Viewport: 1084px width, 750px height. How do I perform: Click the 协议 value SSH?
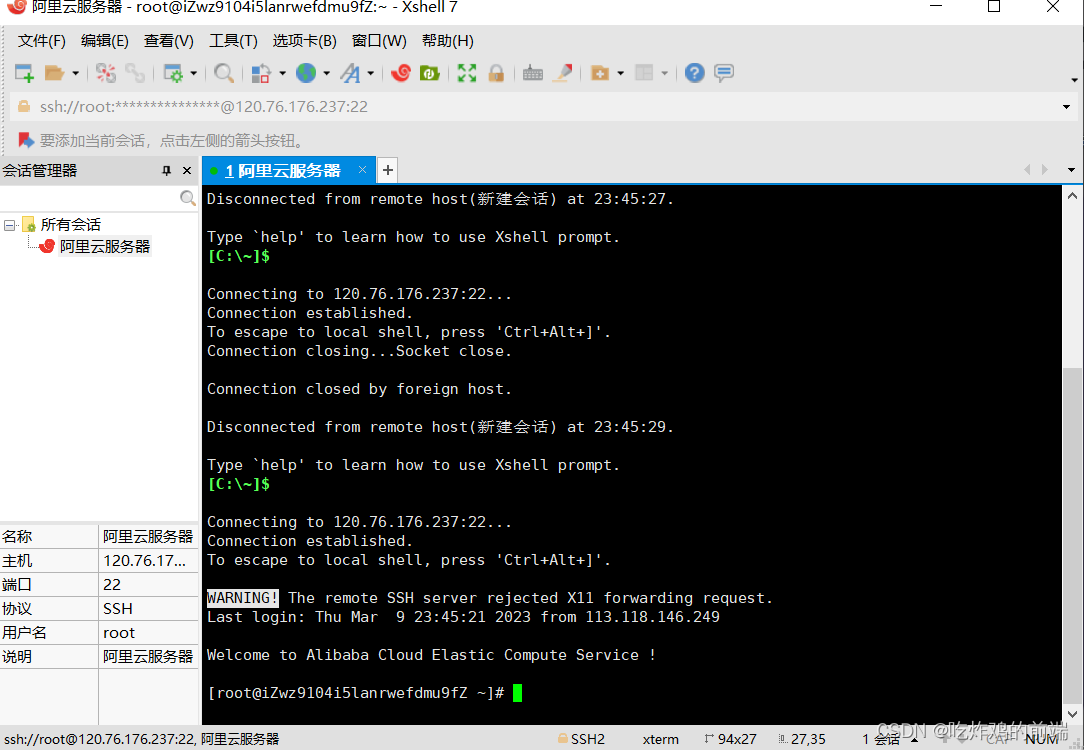(118, 609)
